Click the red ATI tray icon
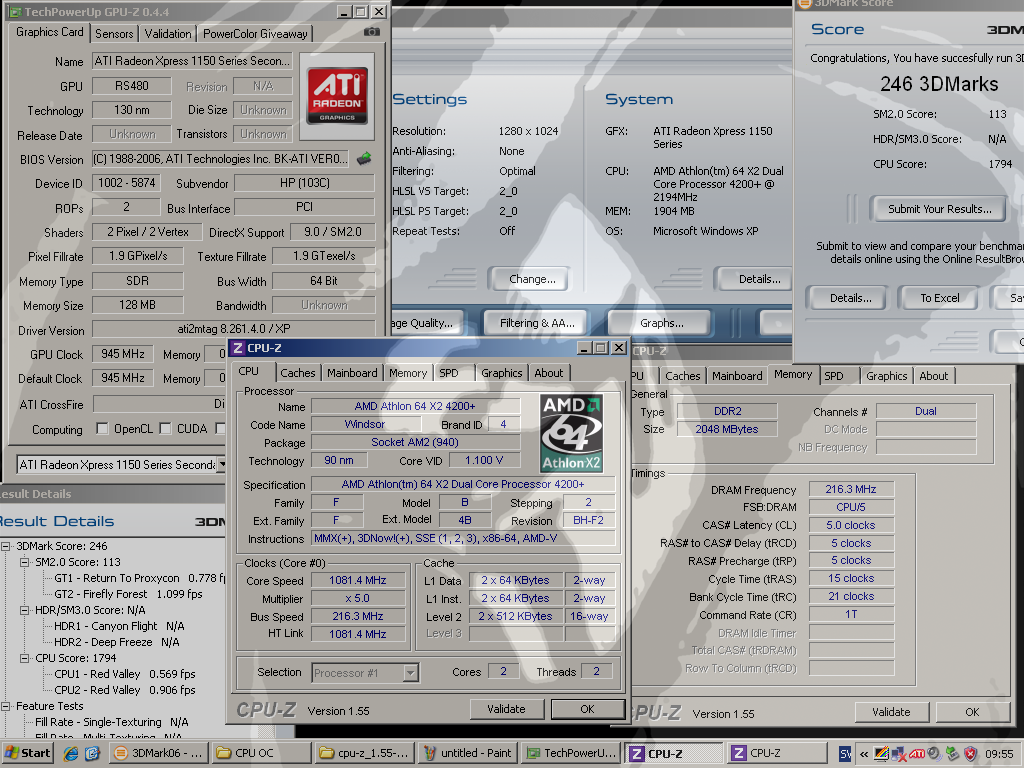Screen dimensions: 1024x768 click(x=917, y=754)
